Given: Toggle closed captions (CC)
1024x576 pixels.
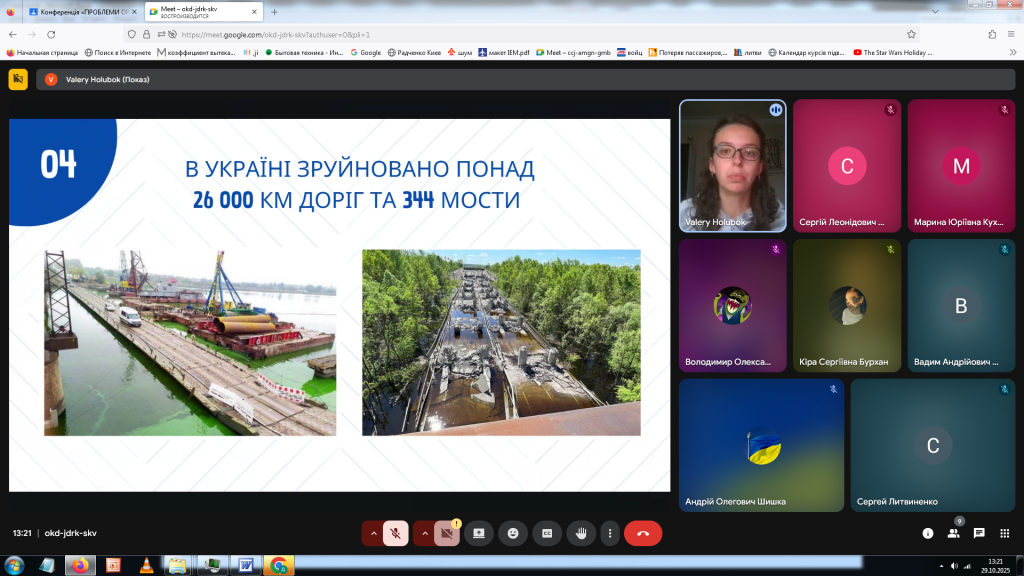Looking at the screenshot, I should [547, 533].
